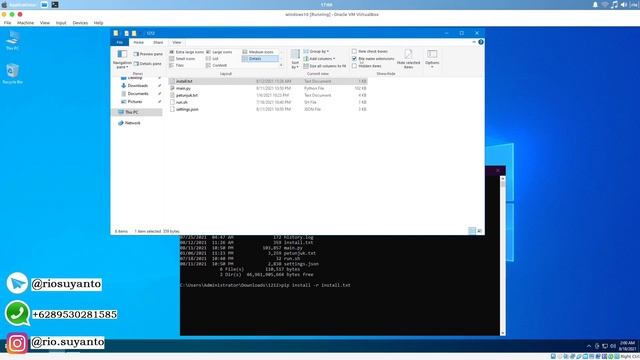
Task: Open the Group by dropdown
Action: click(316, 51)
